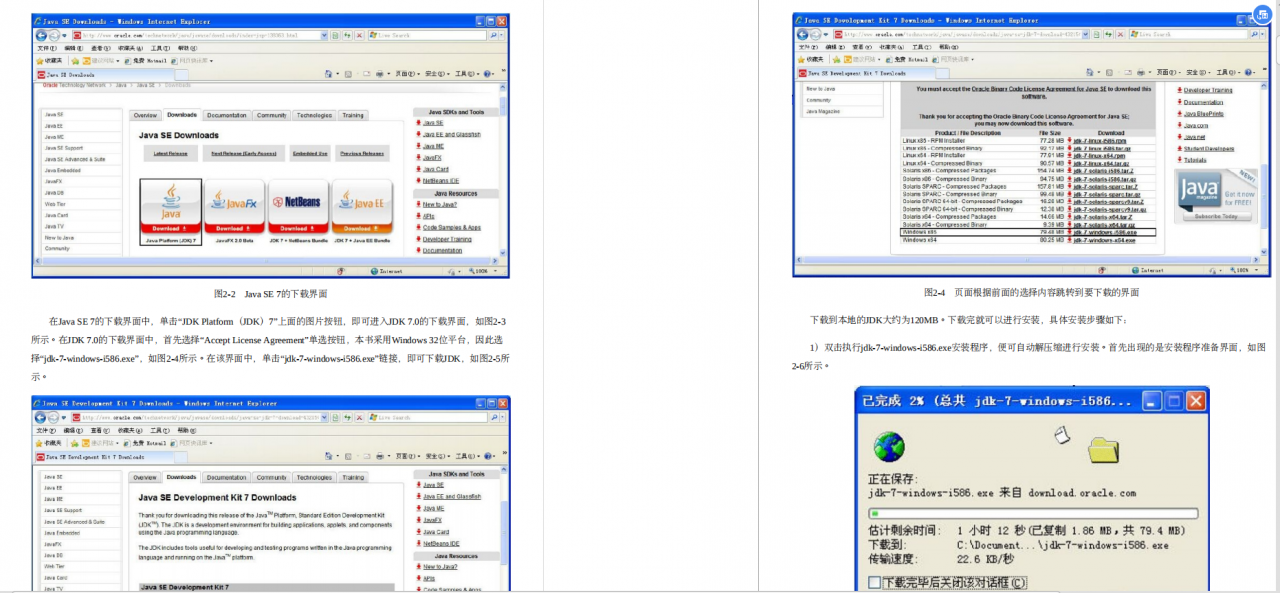Click jdk-7-windows-i586.exe download link
The height and width of the screenshot is (593, 1280).
[1106, 232]
